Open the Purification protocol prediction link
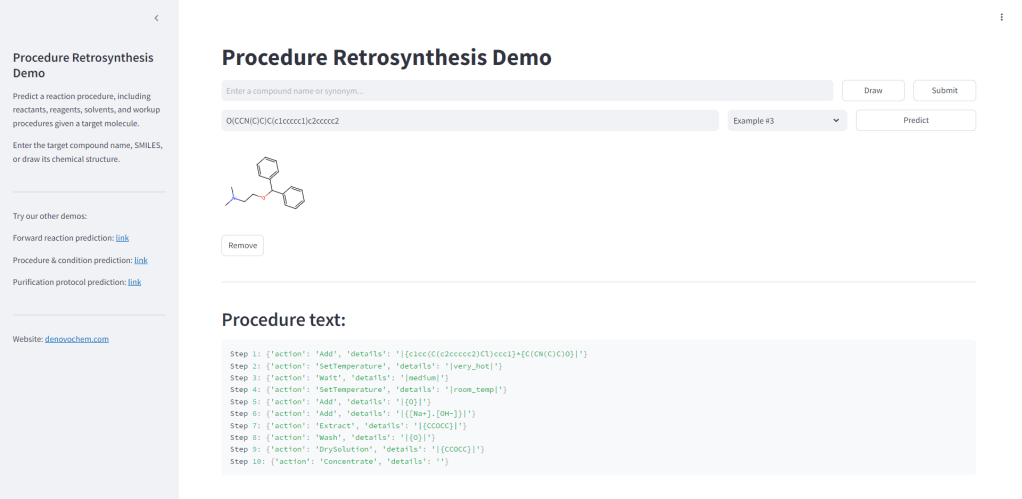 coord(134,282)
